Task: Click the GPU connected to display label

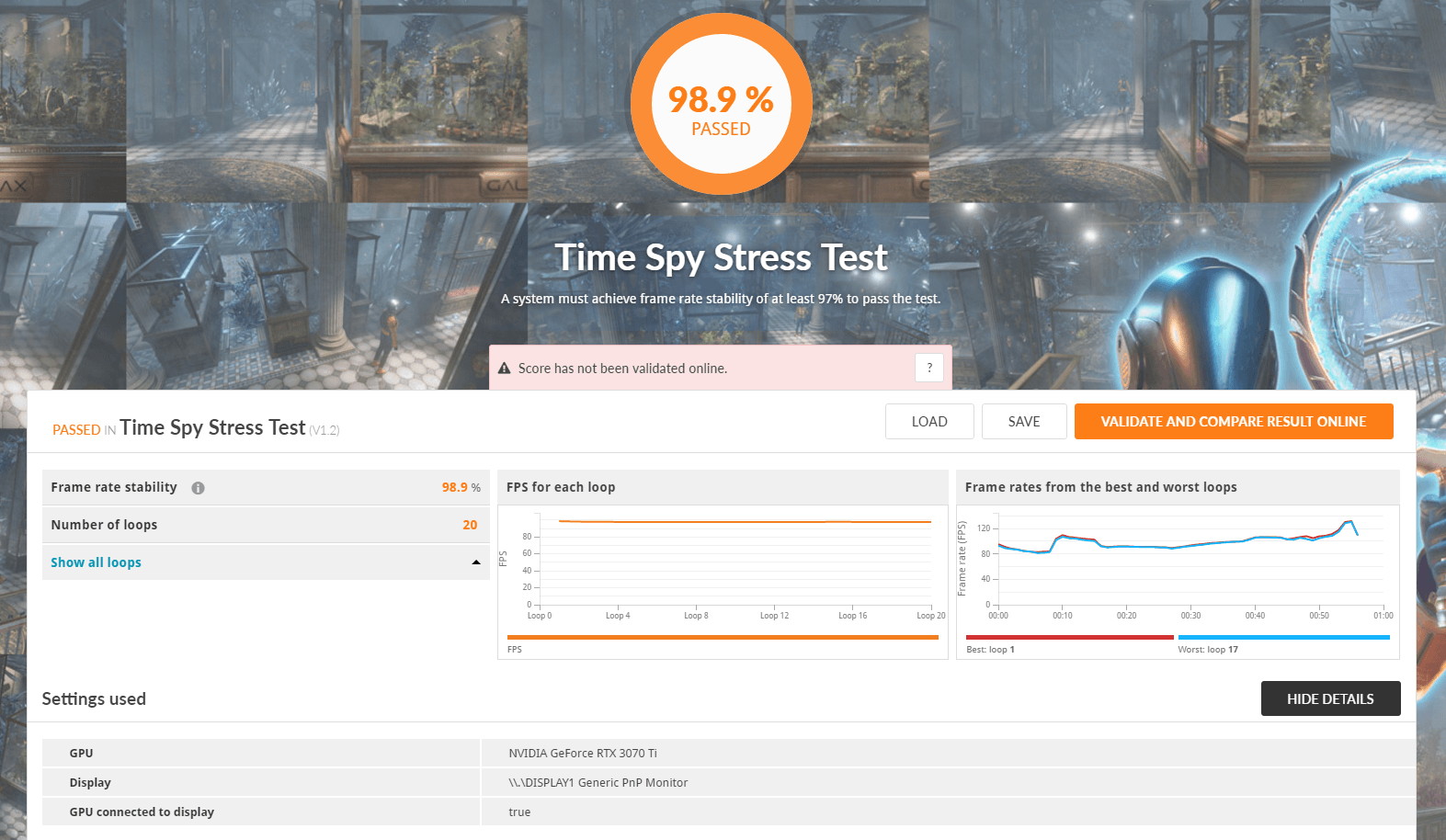Action: [142, 812]
